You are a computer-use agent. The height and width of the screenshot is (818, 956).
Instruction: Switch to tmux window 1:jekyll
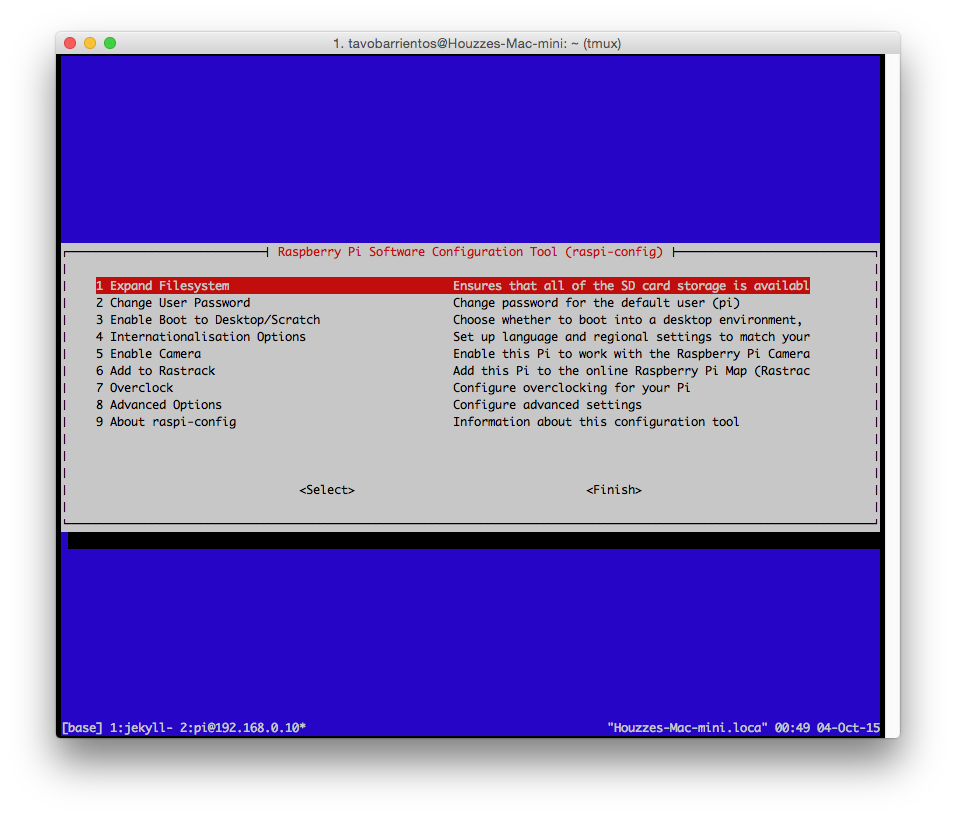point(141,728)
